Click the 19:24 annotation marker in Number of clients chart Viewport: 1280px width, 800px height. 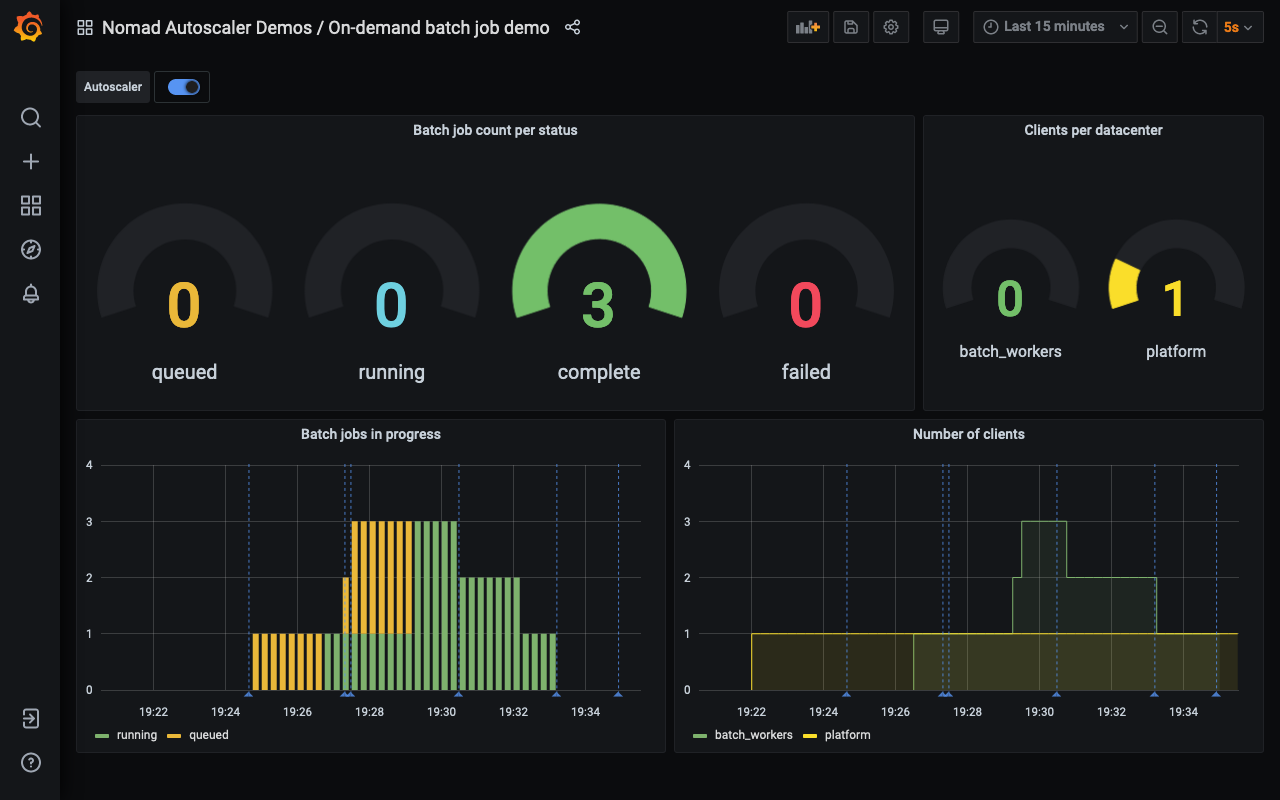846,693
